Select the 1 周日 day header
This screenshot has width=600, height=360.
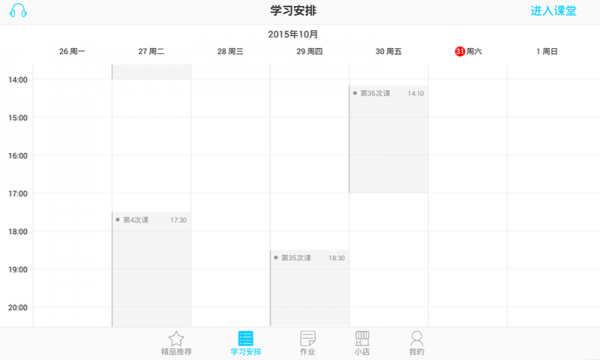[547, 51]
